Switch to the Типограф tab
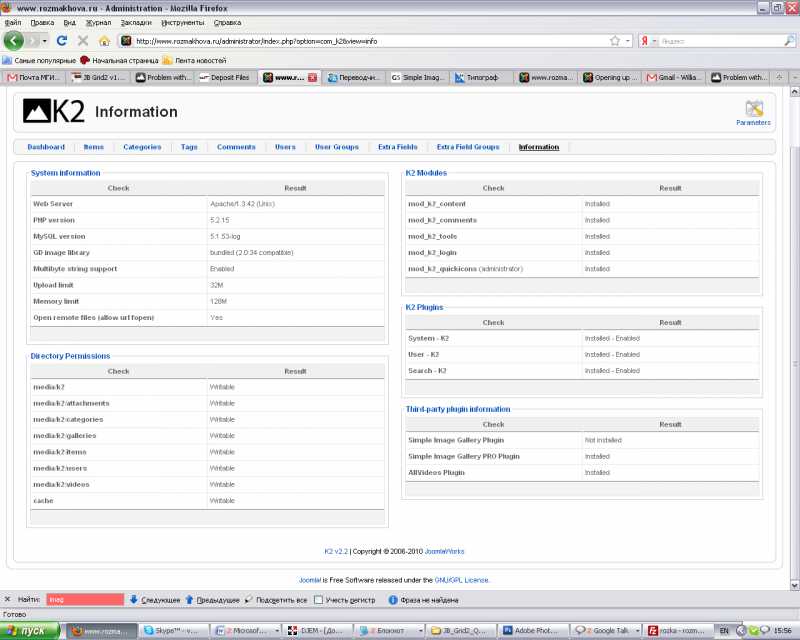Image resolution: width=800 pixels, height=640 pixels. pos(482,78)
